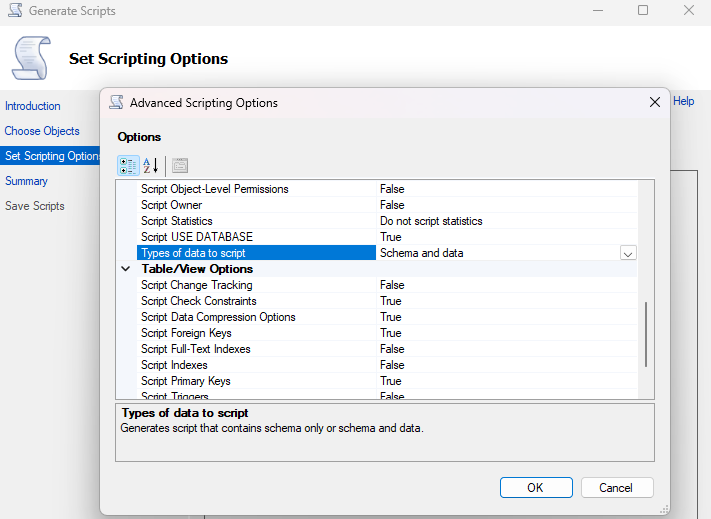711x519 pixels.
Task: Click the options list vertical scrollbar thumb
Action: [x=646, y=335]
